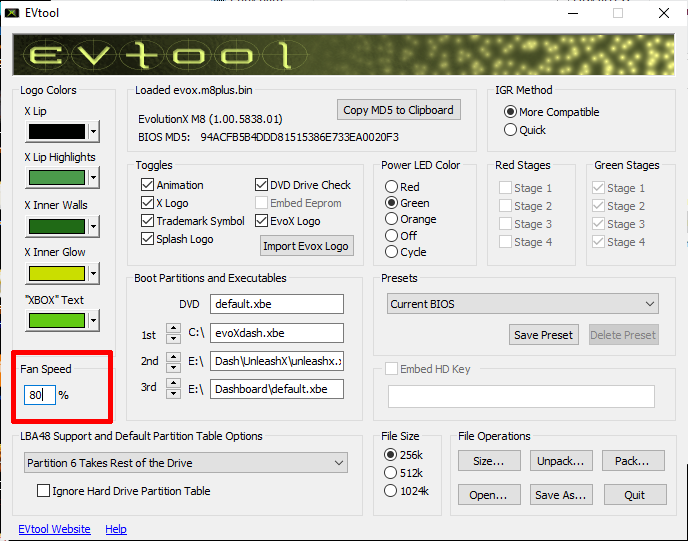The height and width of the screenshot is (541, 688).
Task: Click the 2nd boot UnleashX path field
Action: click(x=277, y=361)
